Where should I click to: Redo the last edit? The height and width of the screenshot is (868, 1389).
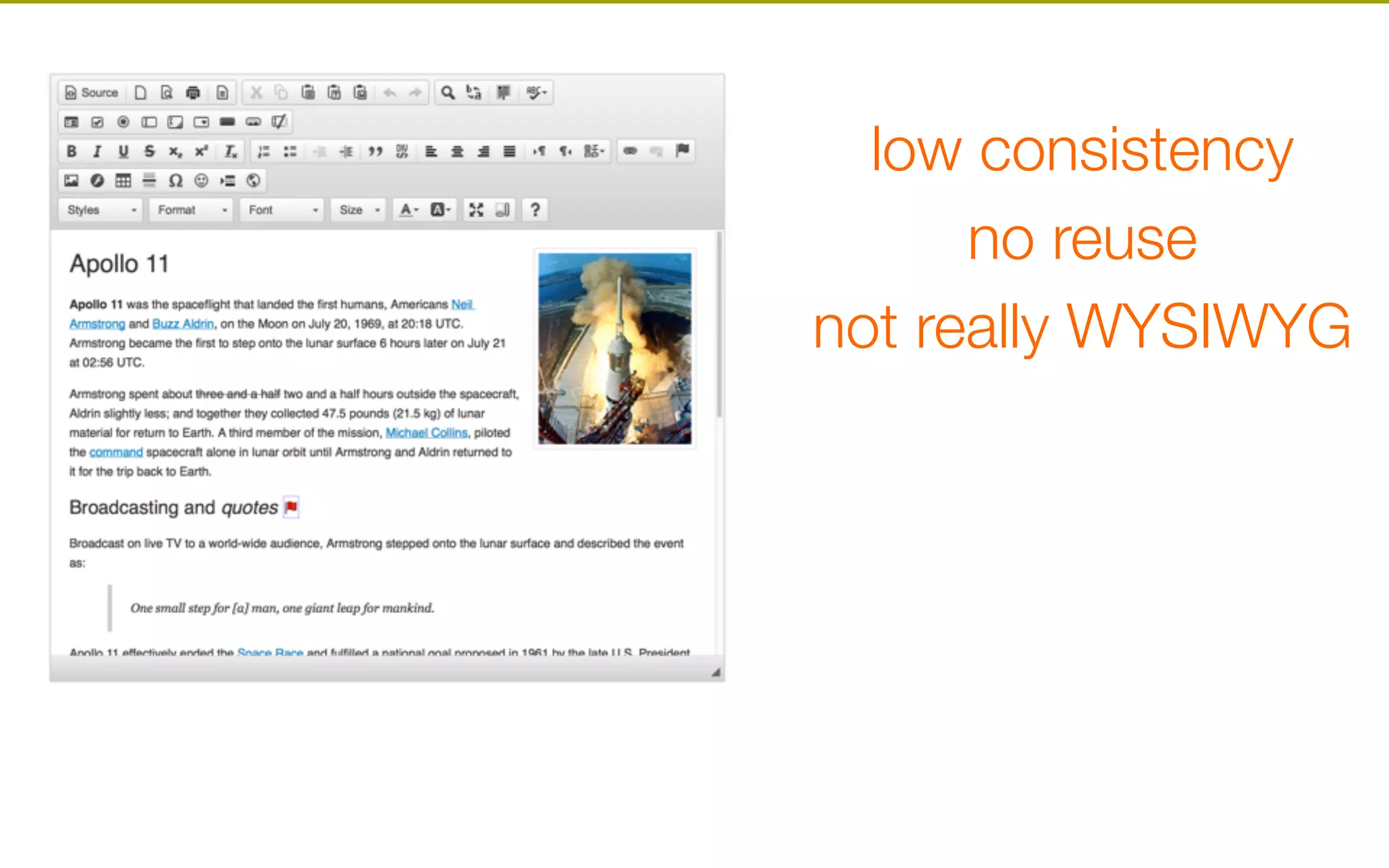pos(415,92)
